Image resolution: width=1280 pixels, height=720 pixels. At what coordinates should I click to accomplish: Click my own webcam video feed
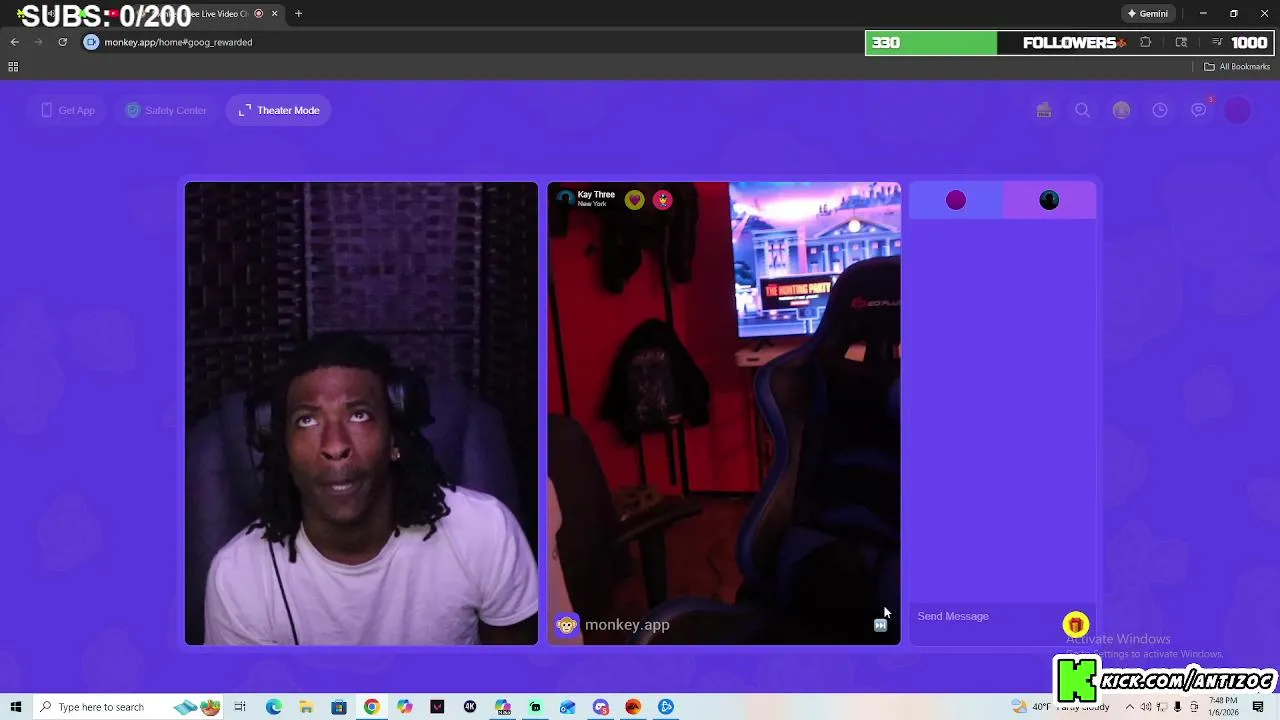[x=361, y=413]
